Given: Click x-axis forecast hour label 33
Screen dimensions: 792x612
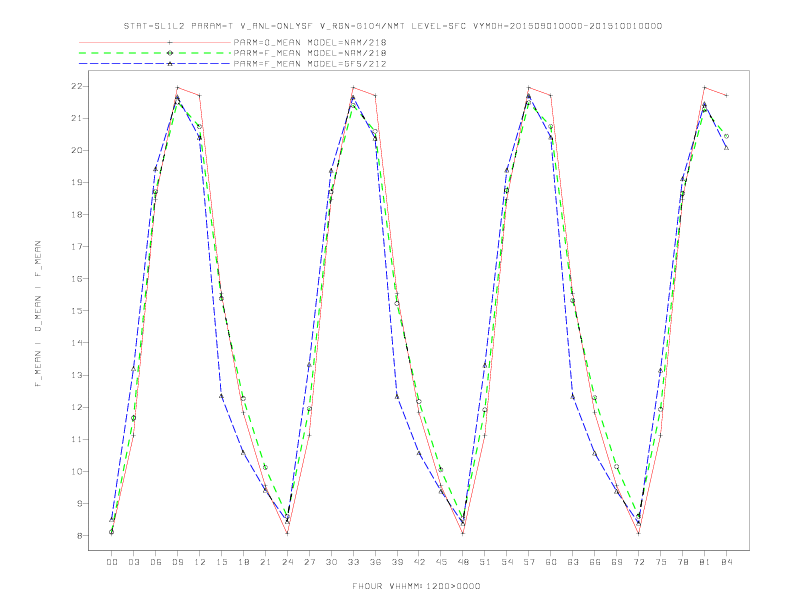Looking at the screenshot, I should point(353,562).
